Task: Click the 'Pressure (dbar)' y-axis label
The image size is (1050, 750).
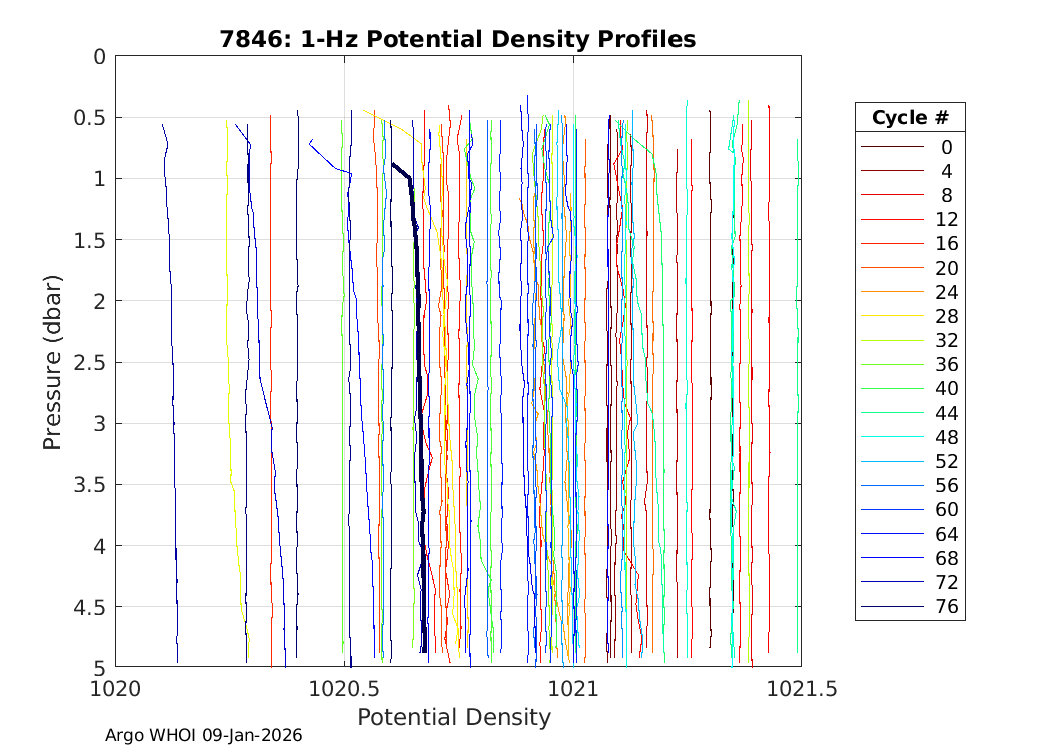Action: (x=53, y=361)
